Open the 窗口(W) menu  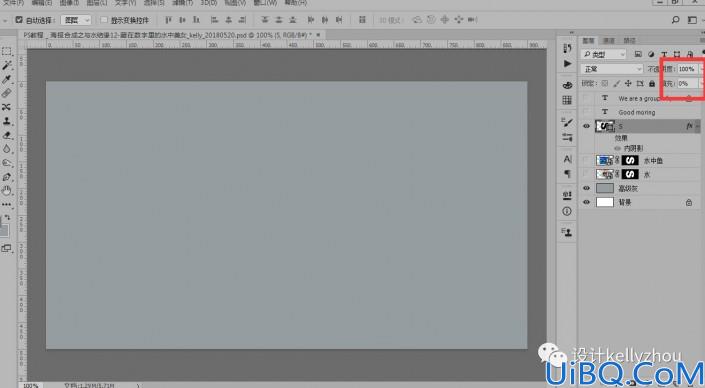[265, 3]
